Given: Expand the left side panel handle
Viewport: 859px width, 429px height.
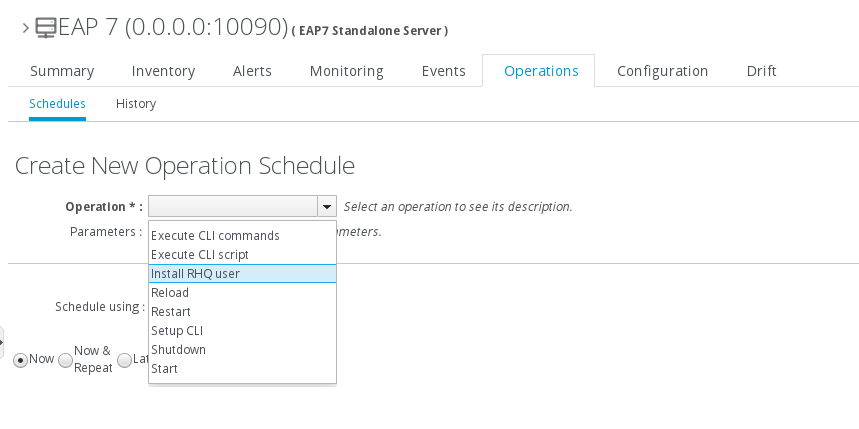Looking at the screenshot, I should click(2, 341).
